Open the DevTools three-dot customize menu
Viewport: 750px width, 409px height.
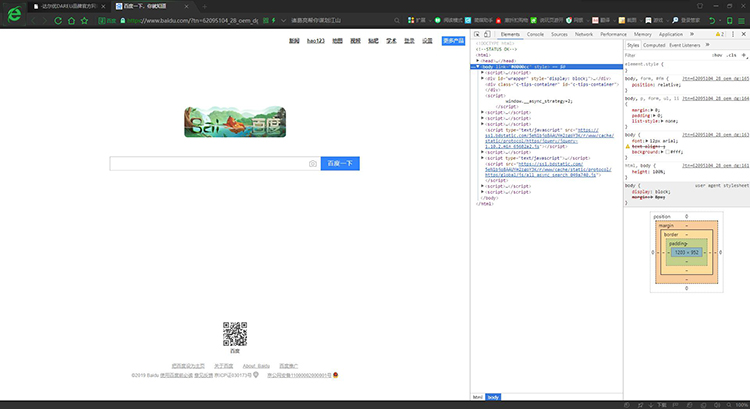pos(733,34)
